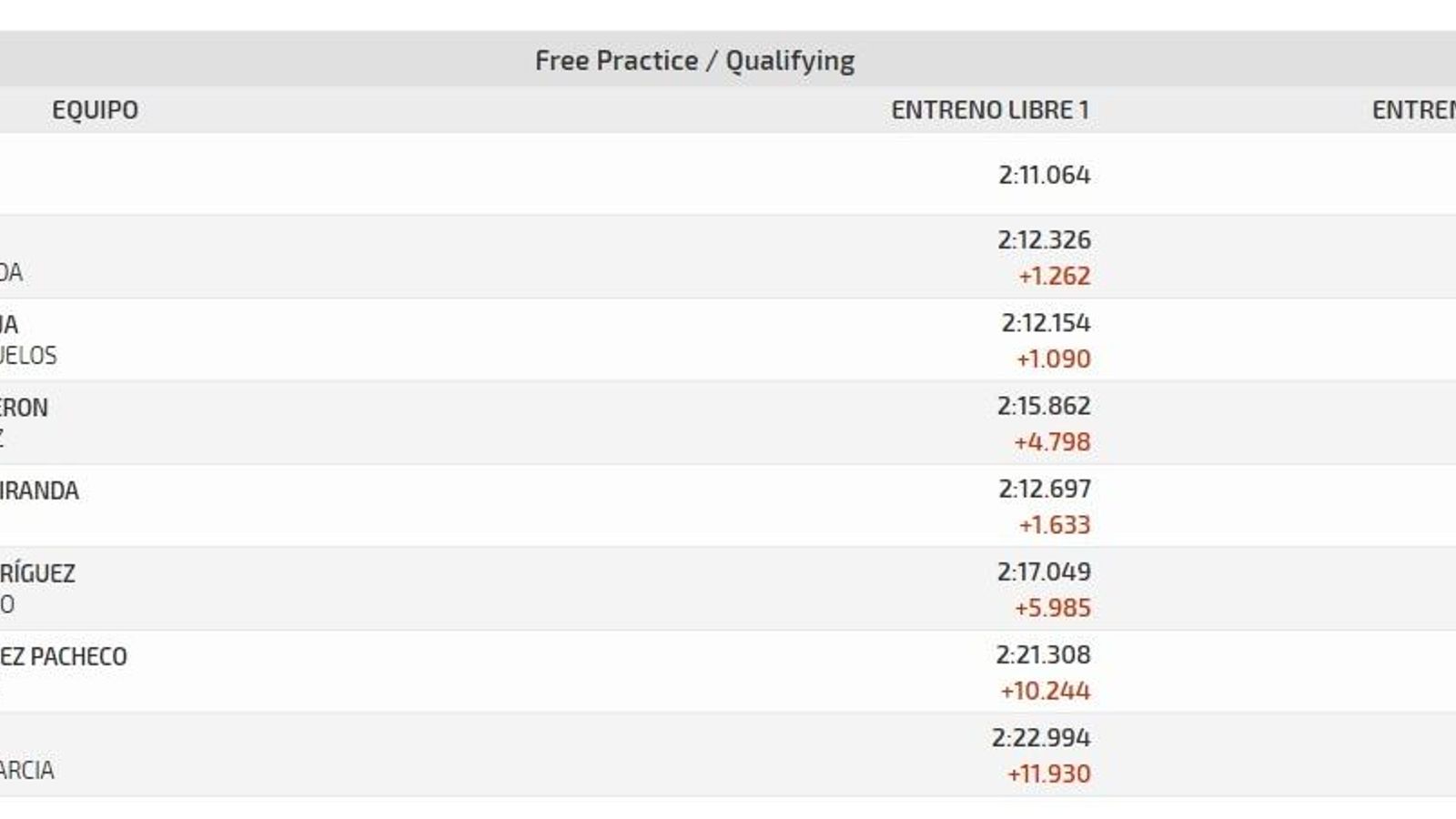Select the 2:11.064 lap time

1045,174
